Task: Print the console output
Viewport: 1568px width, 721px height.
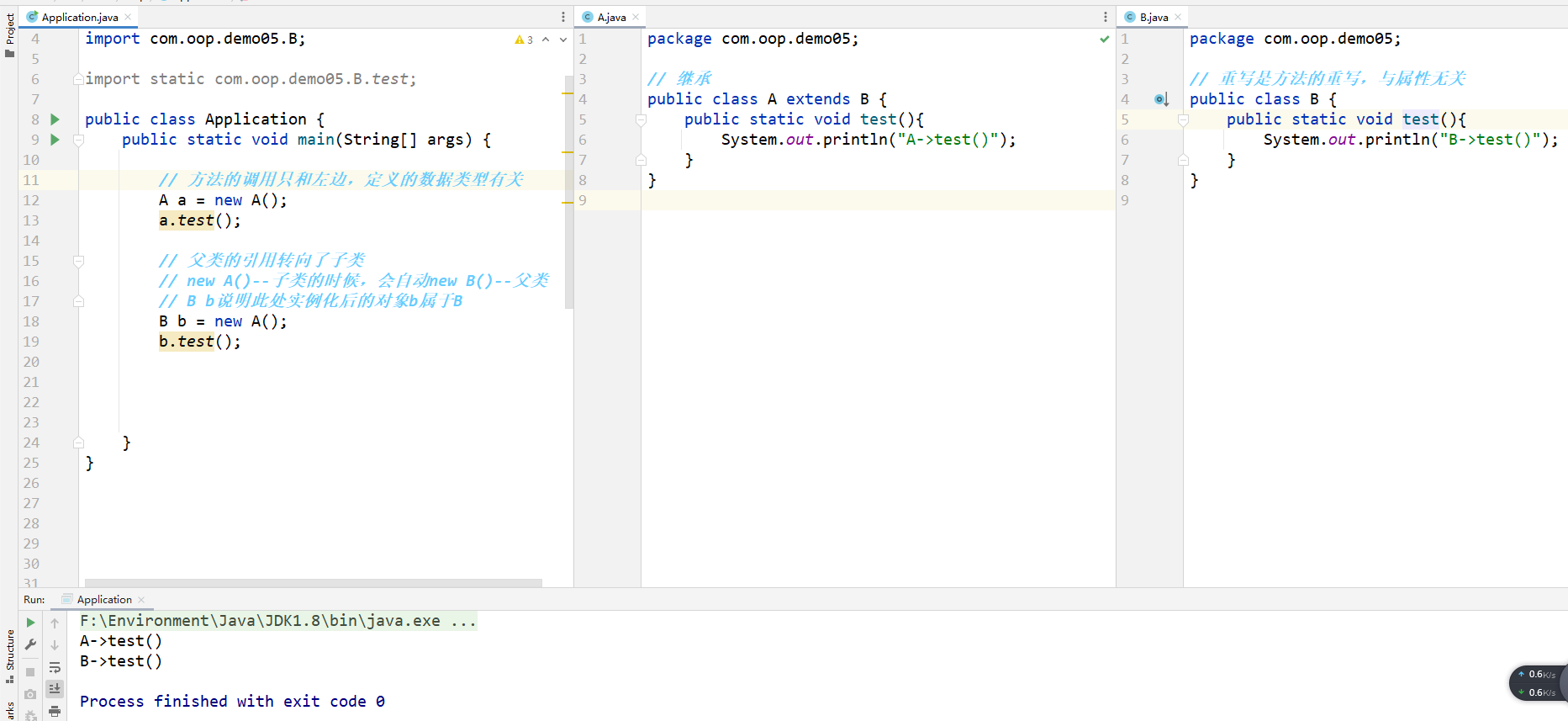Action: coord(55,712)
